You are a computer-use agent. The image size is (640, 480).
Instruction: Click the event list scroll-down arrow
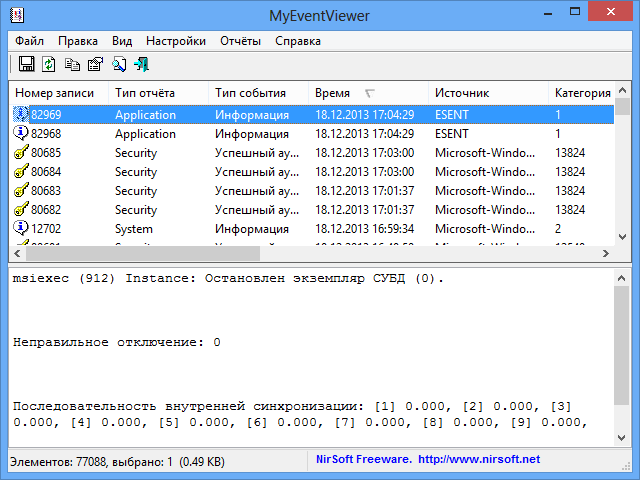pos(622,237)
